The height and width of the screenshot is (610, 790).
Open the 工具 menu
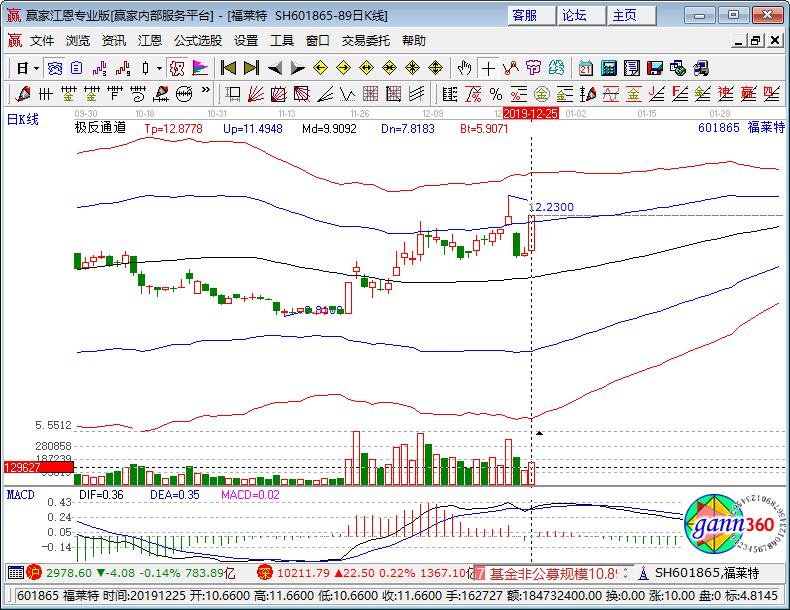click(282, 40)
